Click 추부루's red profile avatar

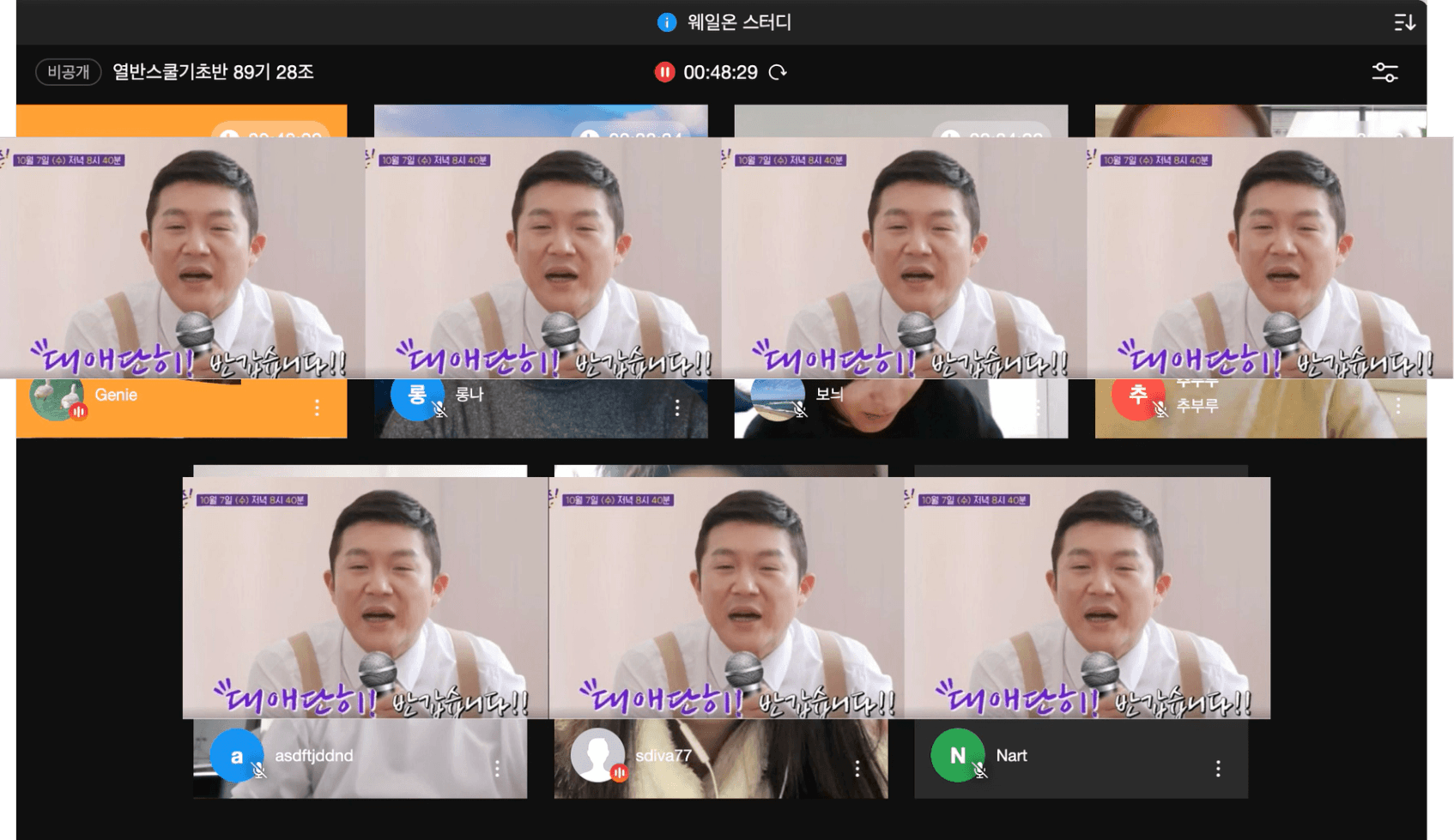1137,396
